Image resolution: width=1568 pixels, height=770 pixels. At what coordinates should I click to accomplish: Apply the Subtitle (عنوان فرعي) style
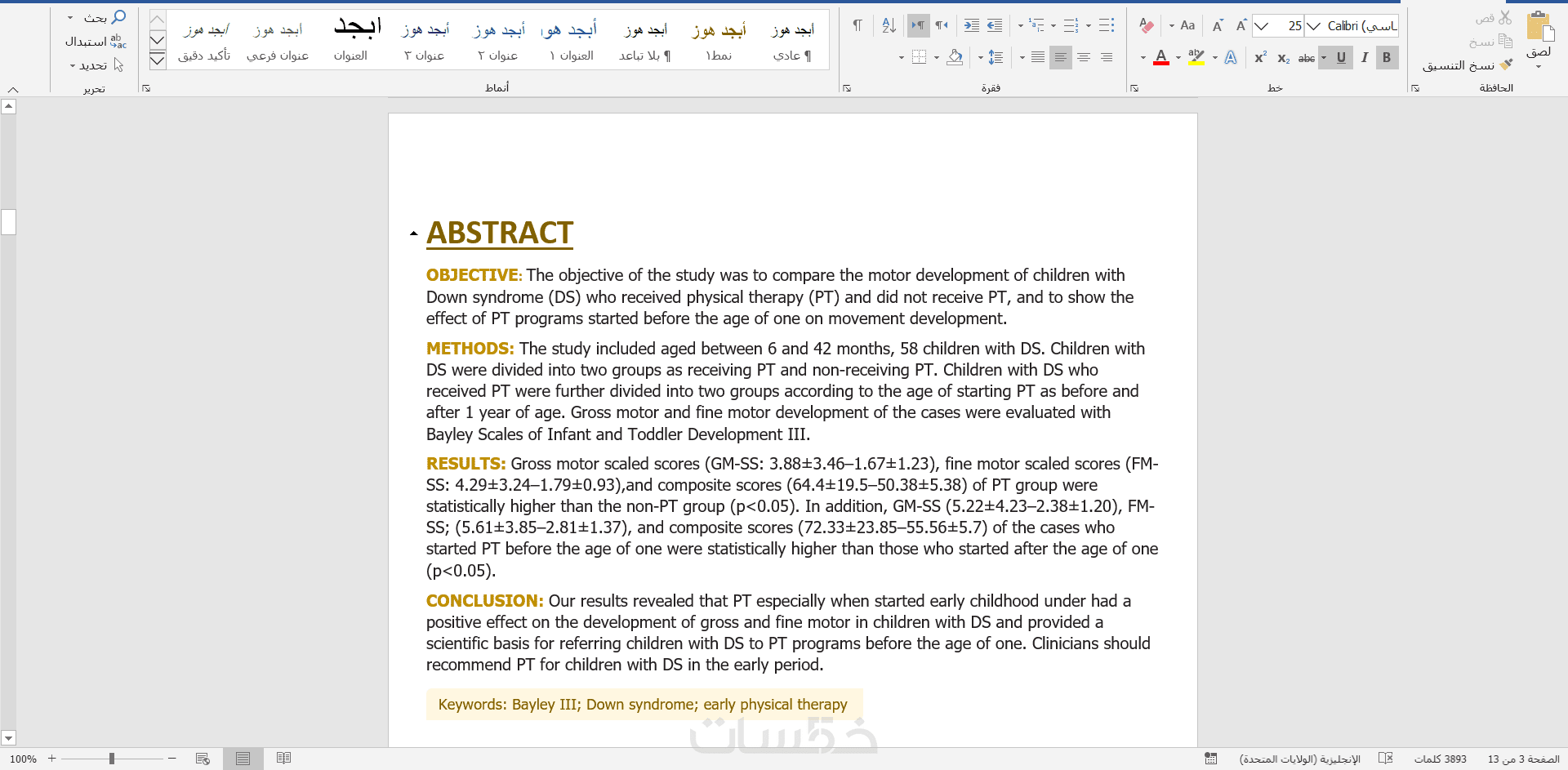click(x=278, y=39)
